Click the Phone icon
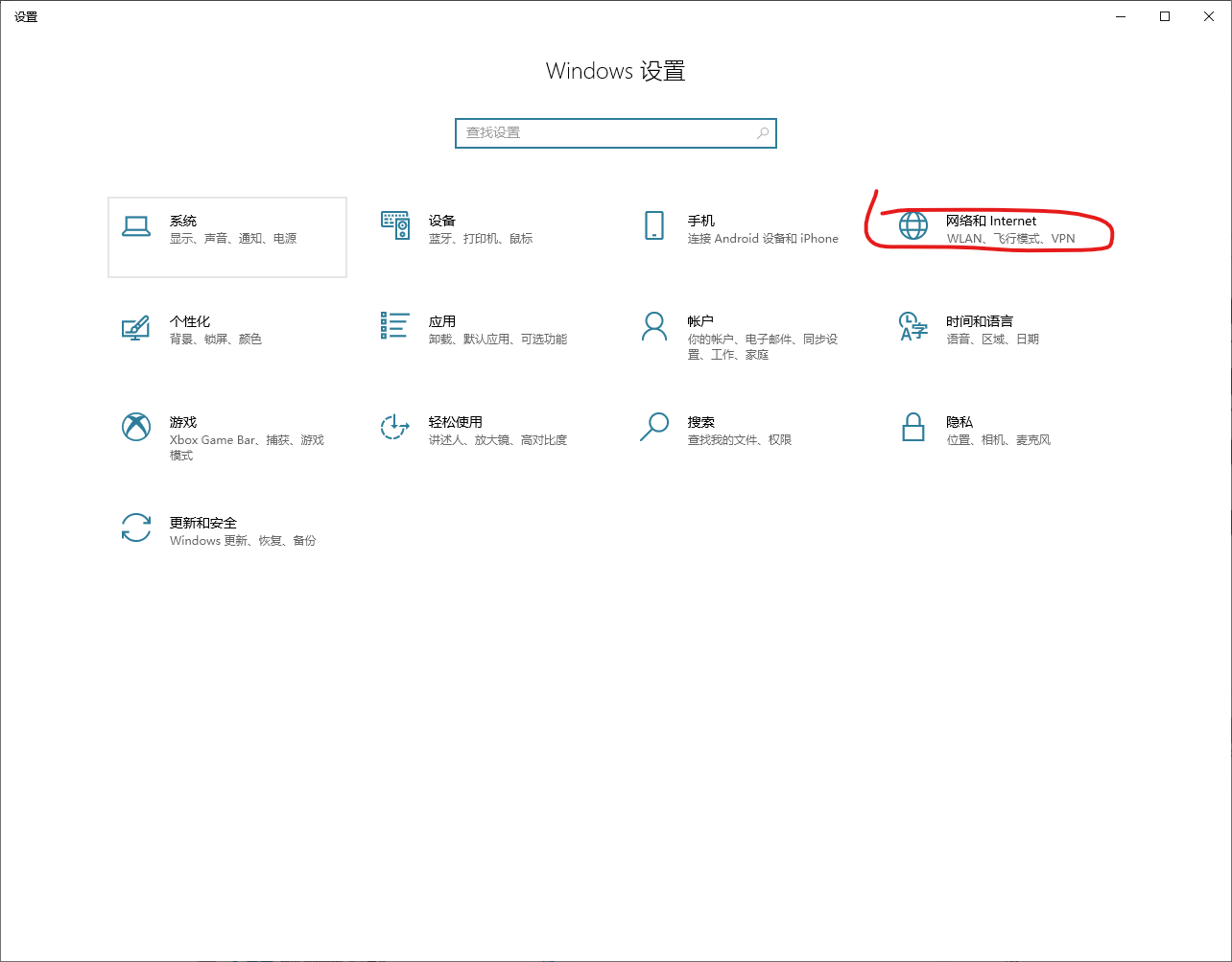Screen dimensions: 1232x962 coord(654,226)
